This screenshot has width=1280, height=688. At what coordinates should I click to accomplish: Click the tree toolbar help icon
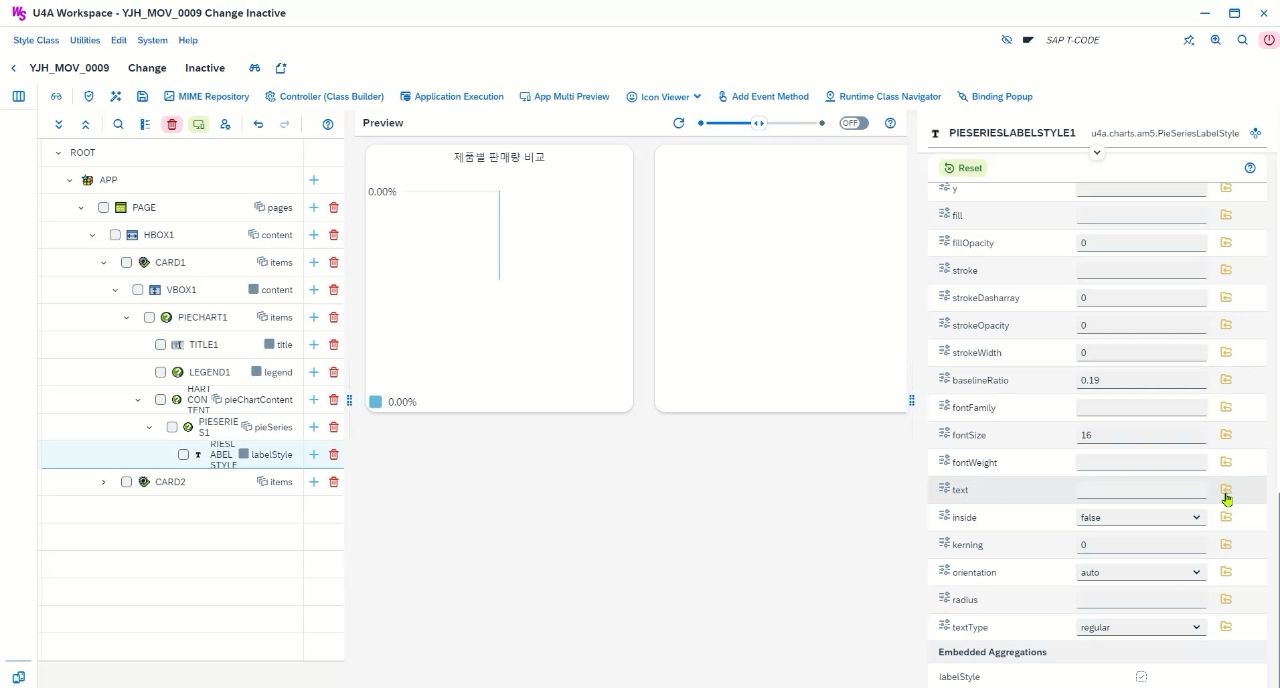tap(328, 125)
